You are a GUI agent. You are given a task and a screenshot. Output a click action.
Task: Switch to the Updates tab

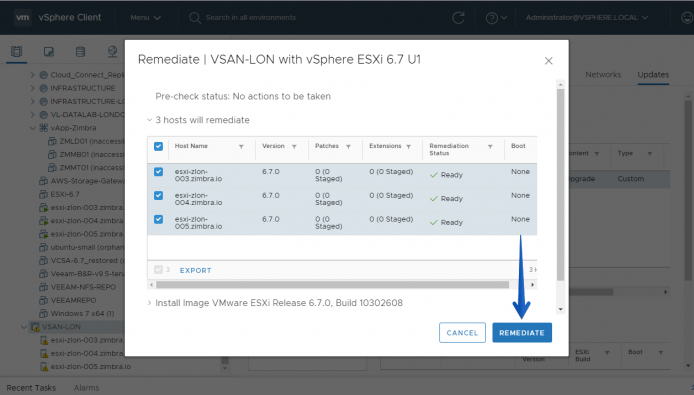[653, 75]
